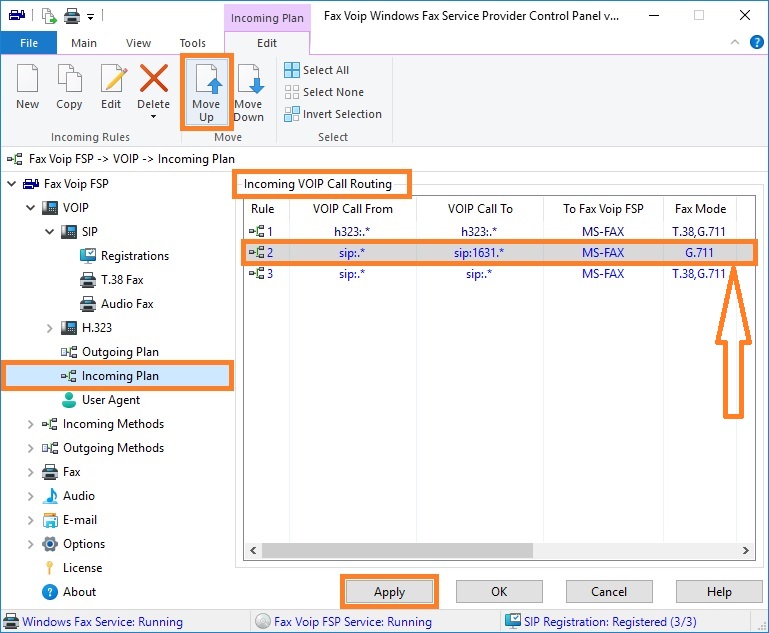This screenshot has width=769, height=633.
Task: Click the quick access printer icon
Action: coord(72,17)
